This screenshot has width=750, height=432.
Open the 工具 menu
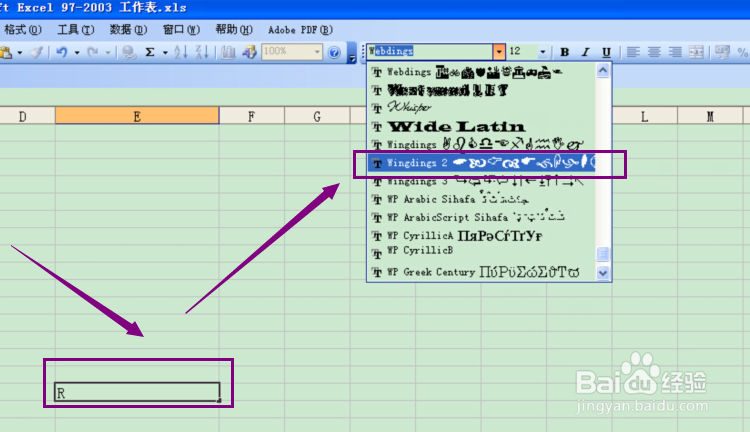click(x=76, y=30)
